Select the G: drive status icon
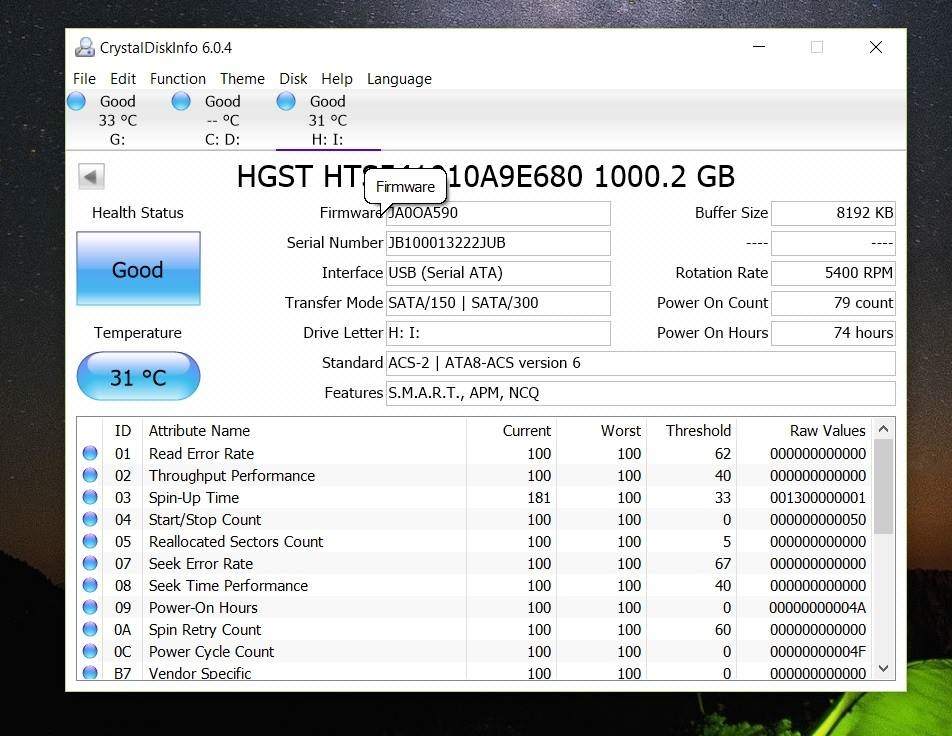 coord(76,101)
